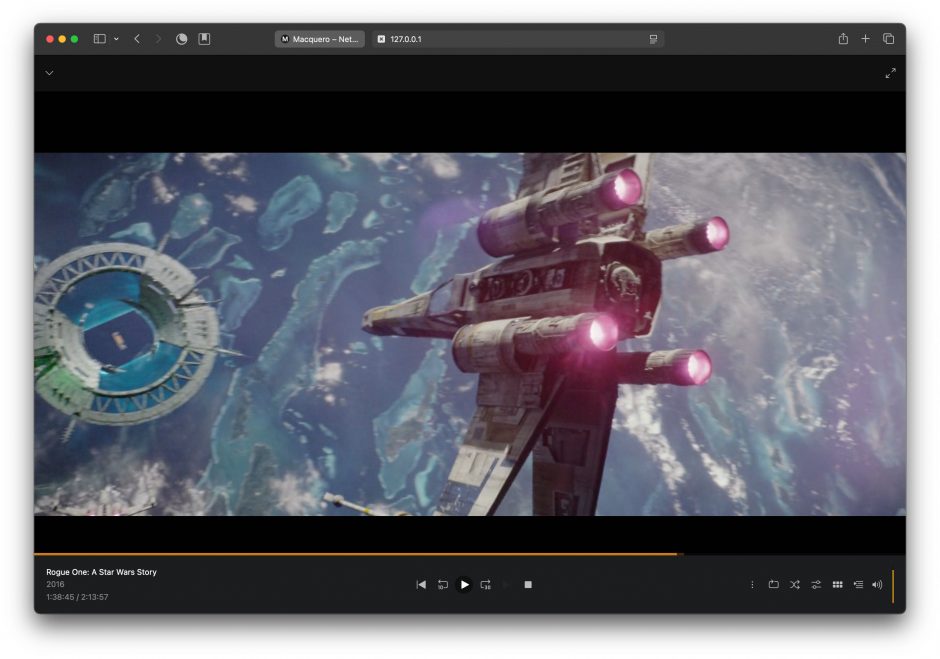
Task: Mute the audio via speaker icon
Action: [x=877, y=585]
